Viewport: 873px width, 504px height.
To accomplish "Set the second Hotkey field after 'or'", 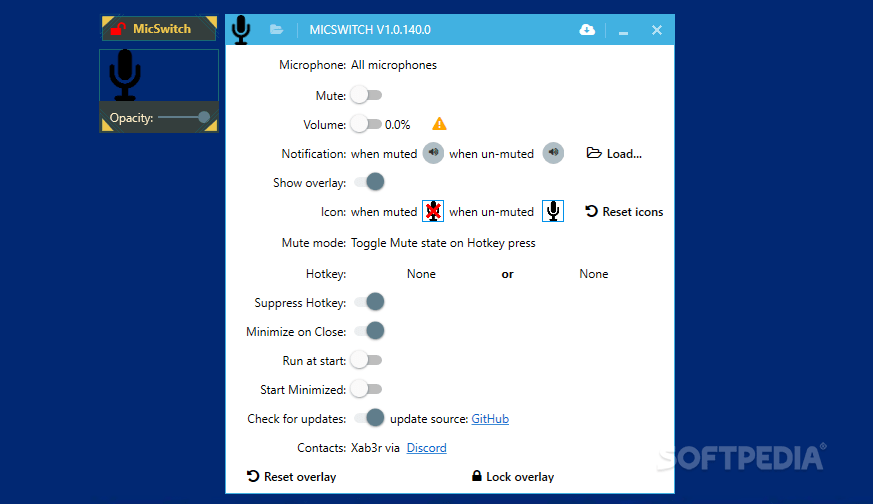I will [594, 274].
